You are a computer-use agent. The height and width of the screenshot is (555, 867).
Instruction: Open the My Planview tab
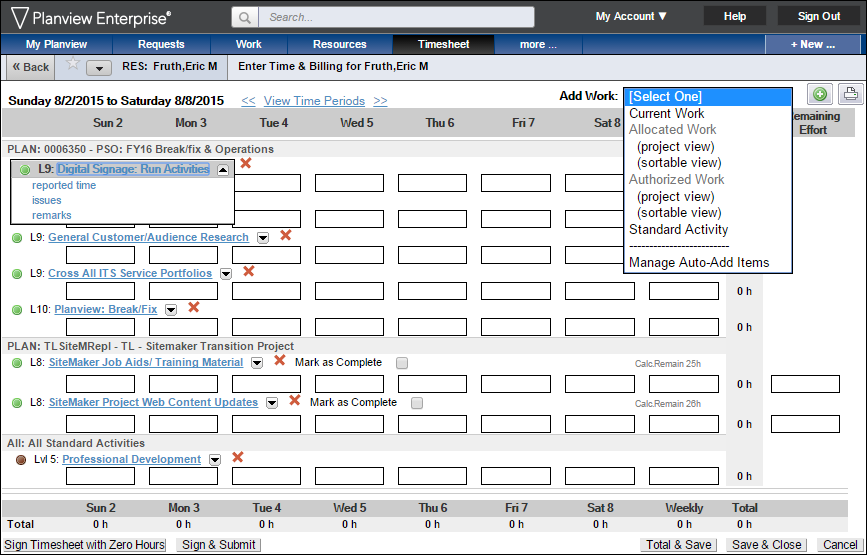tap(56, 44)
